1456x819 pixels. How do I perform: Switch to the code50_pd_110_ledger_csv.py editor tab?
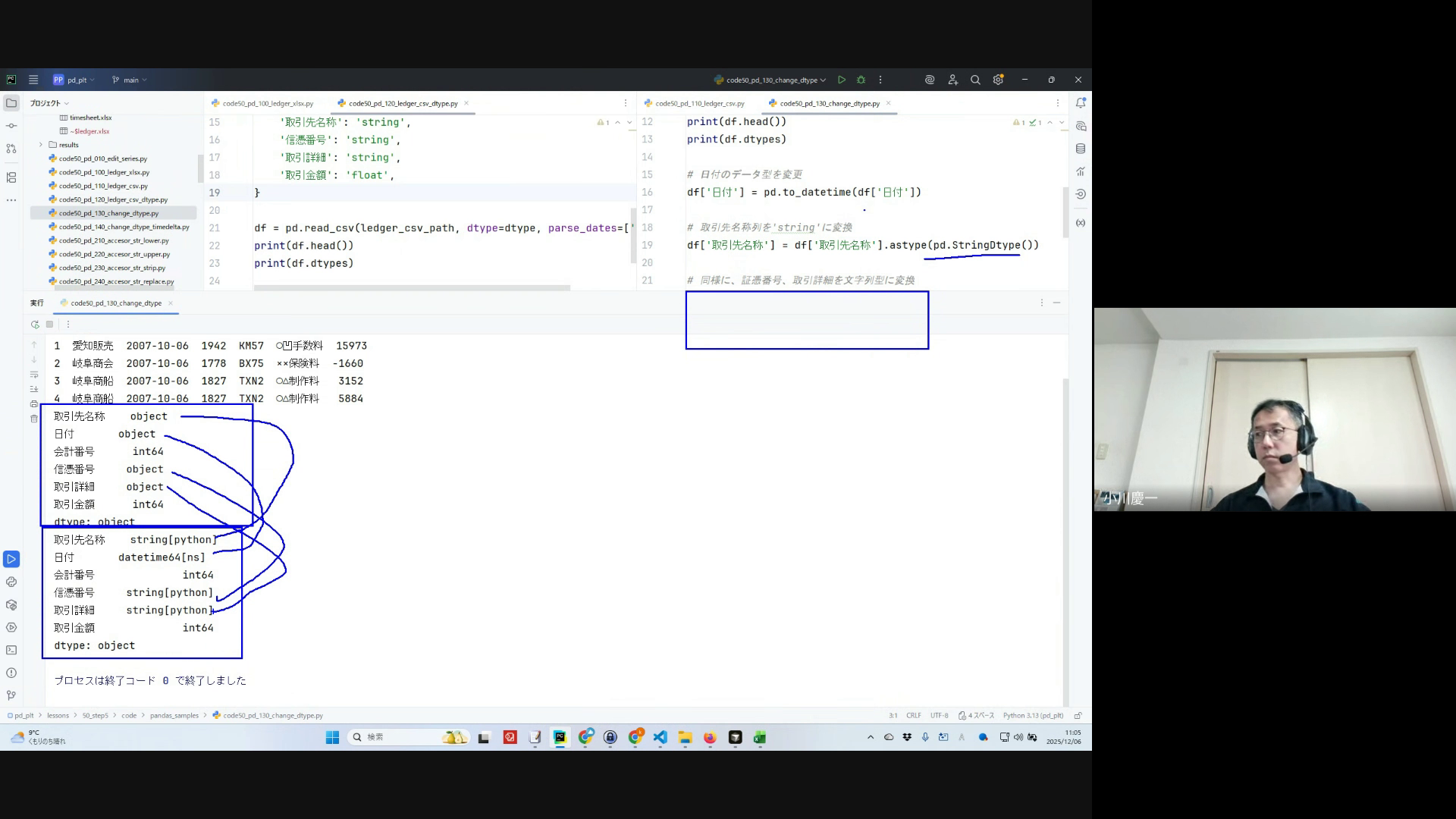click(699, 103)
